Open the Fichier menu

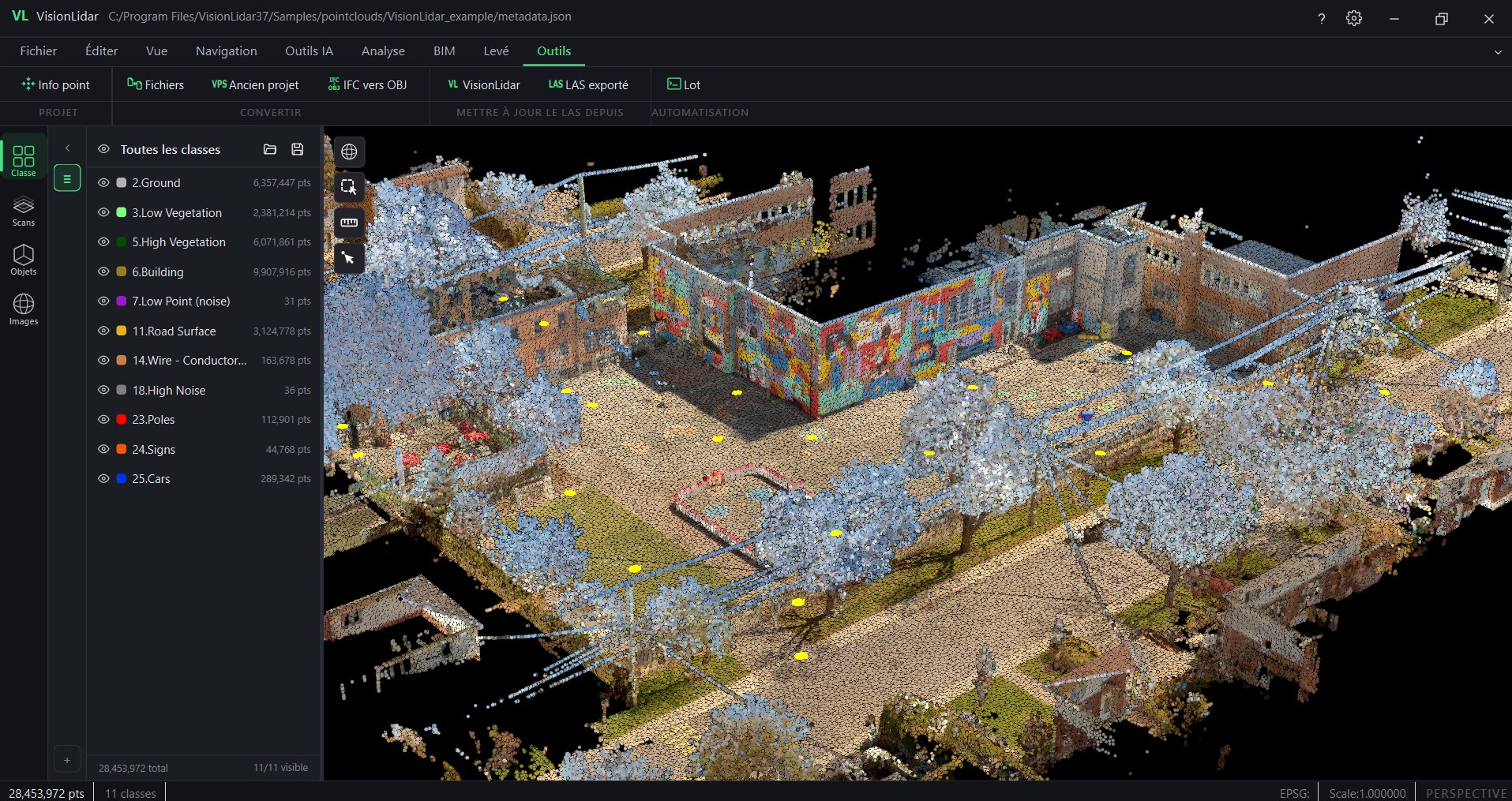click(x=39, y=51)
